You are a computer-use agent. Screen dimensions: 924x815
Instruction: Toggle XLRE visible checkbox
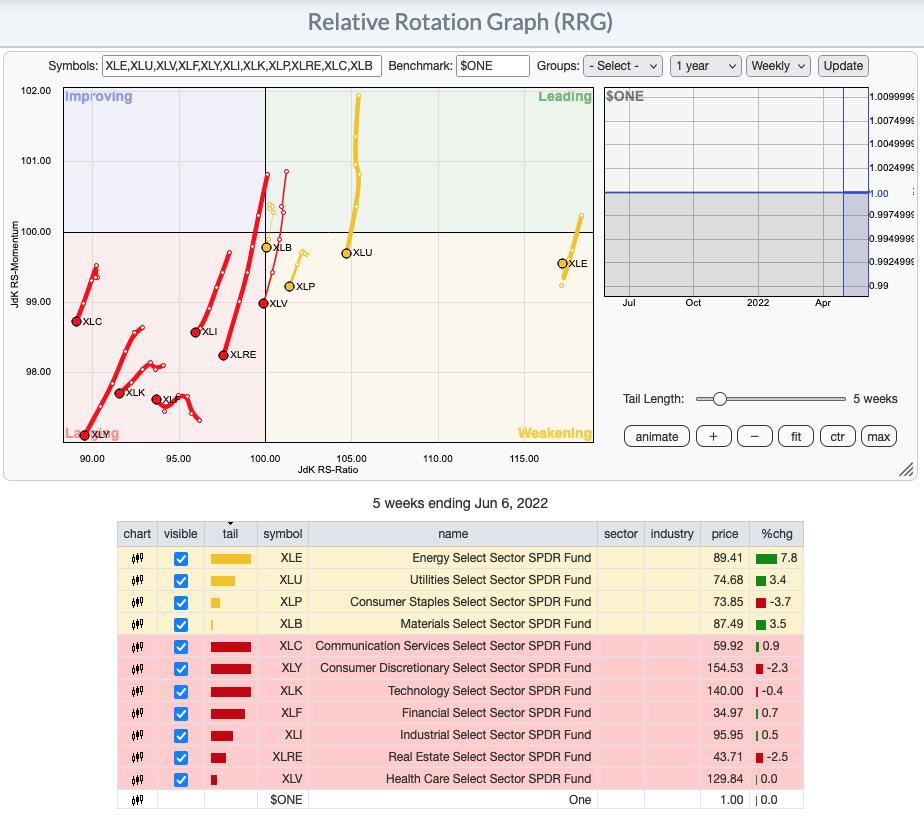tap(181, 758)
